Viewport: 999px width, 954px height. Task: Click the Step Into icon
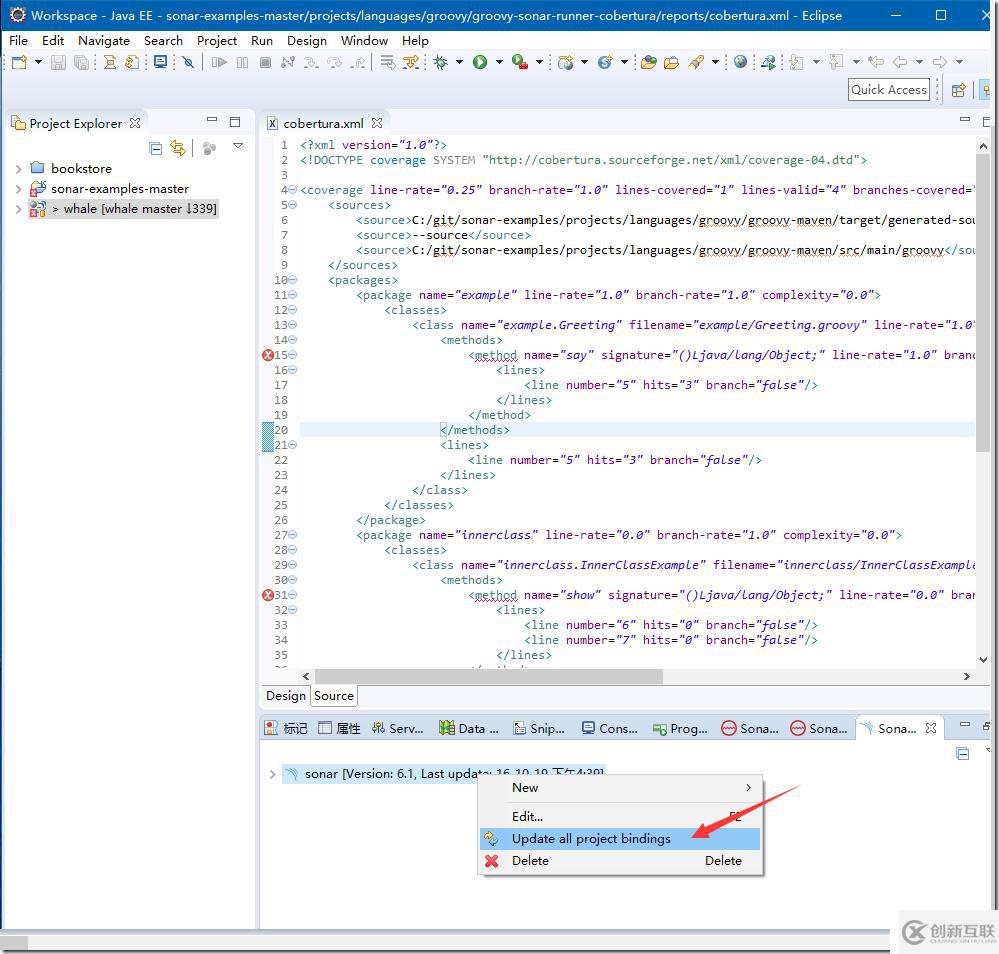pos(311,62)
